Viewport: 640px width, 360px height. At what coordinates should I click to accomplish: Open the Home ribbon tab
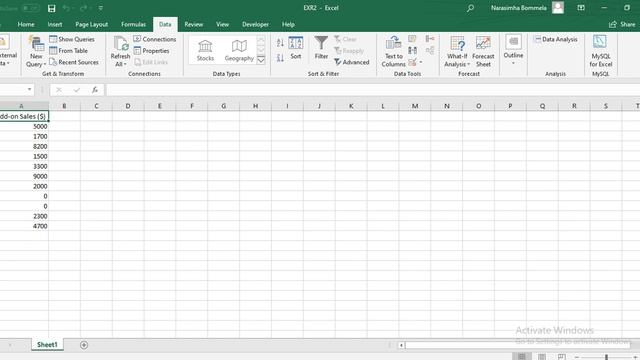pos(26,24)
